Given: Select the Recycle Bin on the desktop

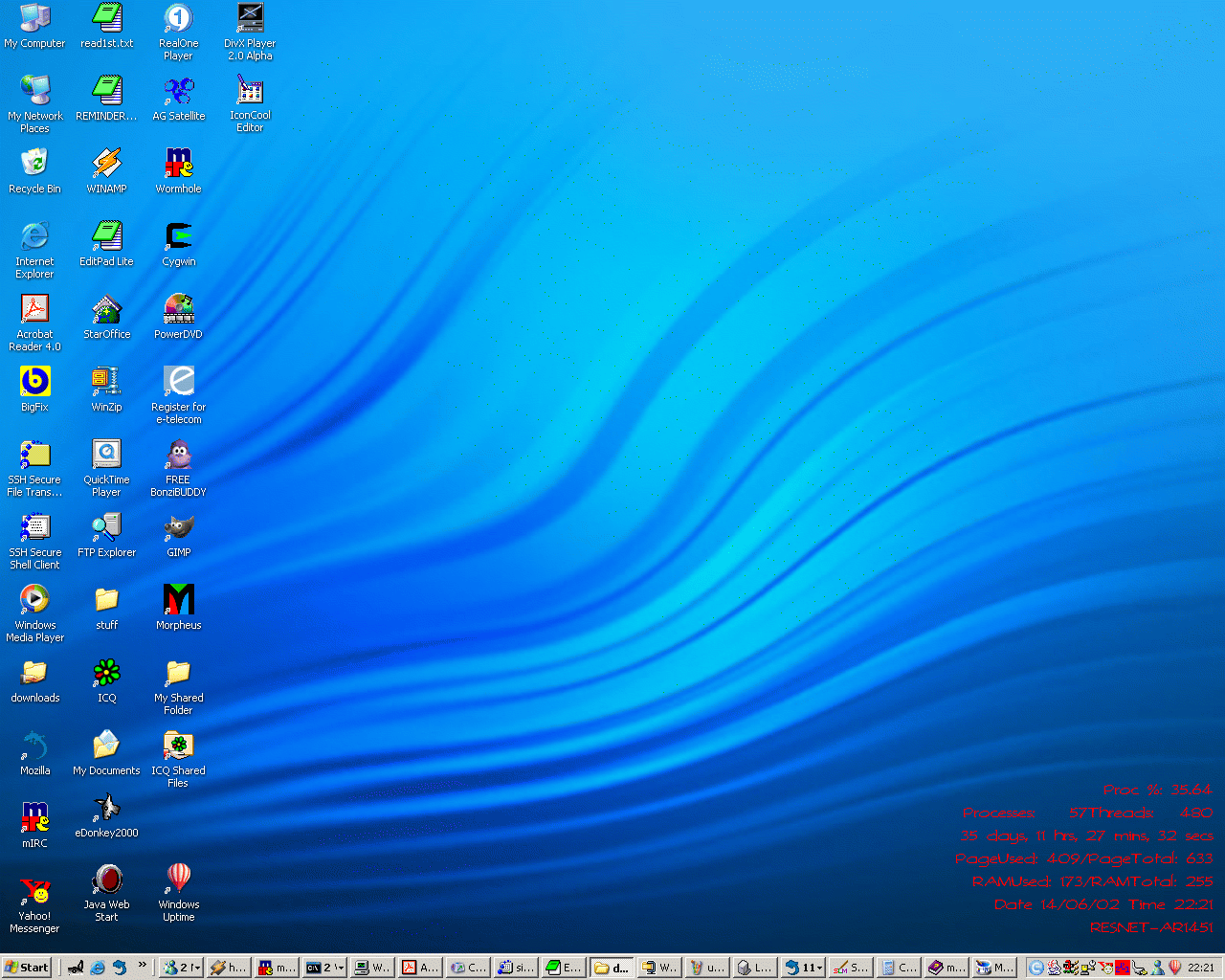Looking at the screenshot, I should [34, 164].
